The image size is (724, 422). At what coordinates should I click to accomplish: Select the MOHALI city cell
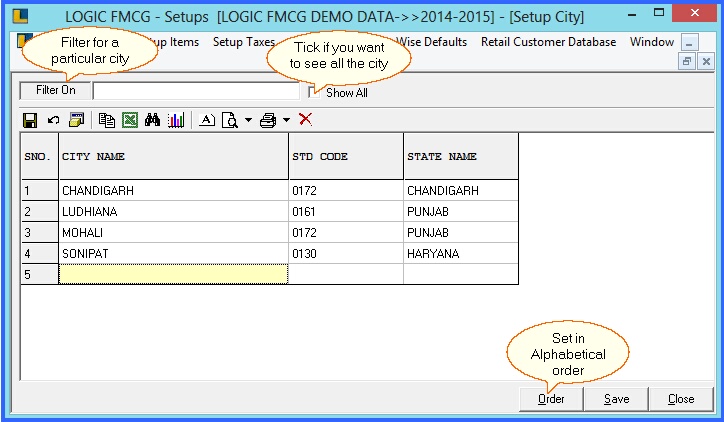pos(174,232)
